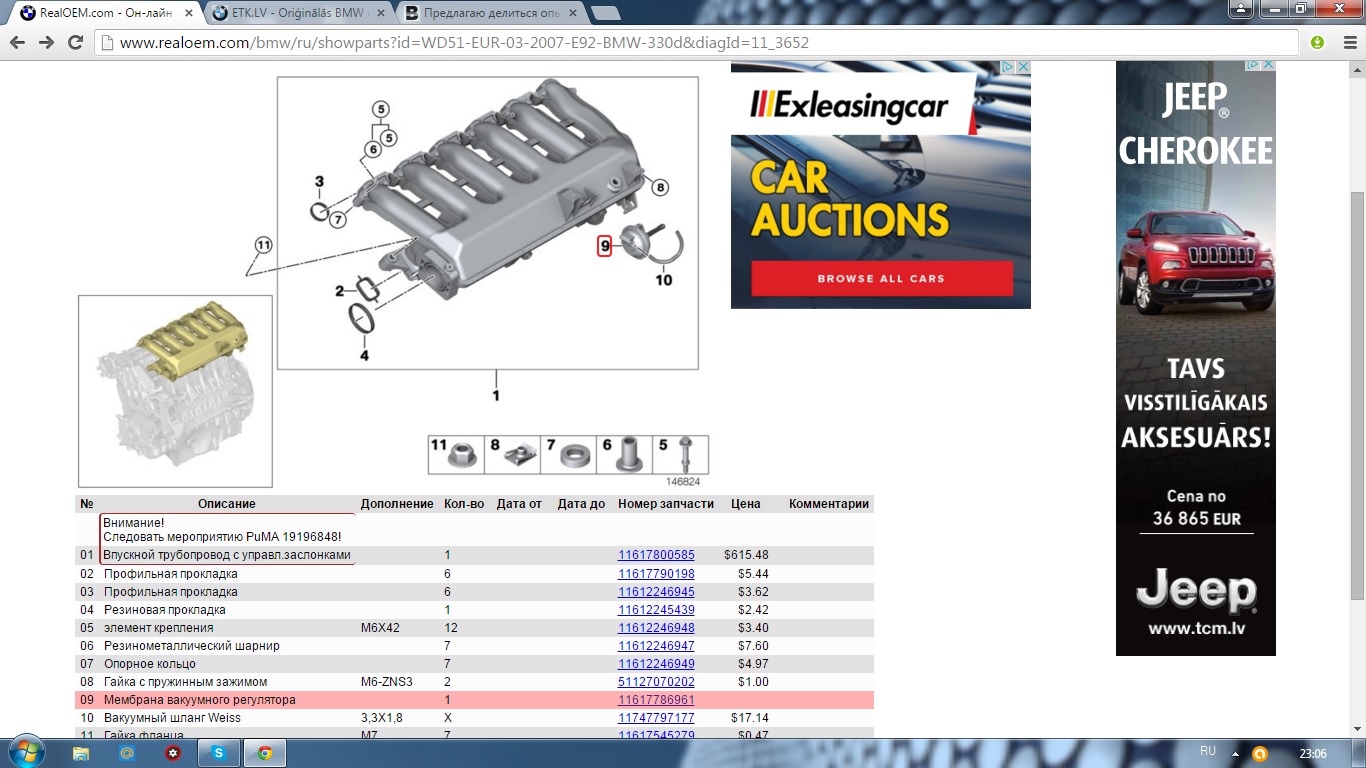Switch to the ETK.LV tab

[295, 14]
